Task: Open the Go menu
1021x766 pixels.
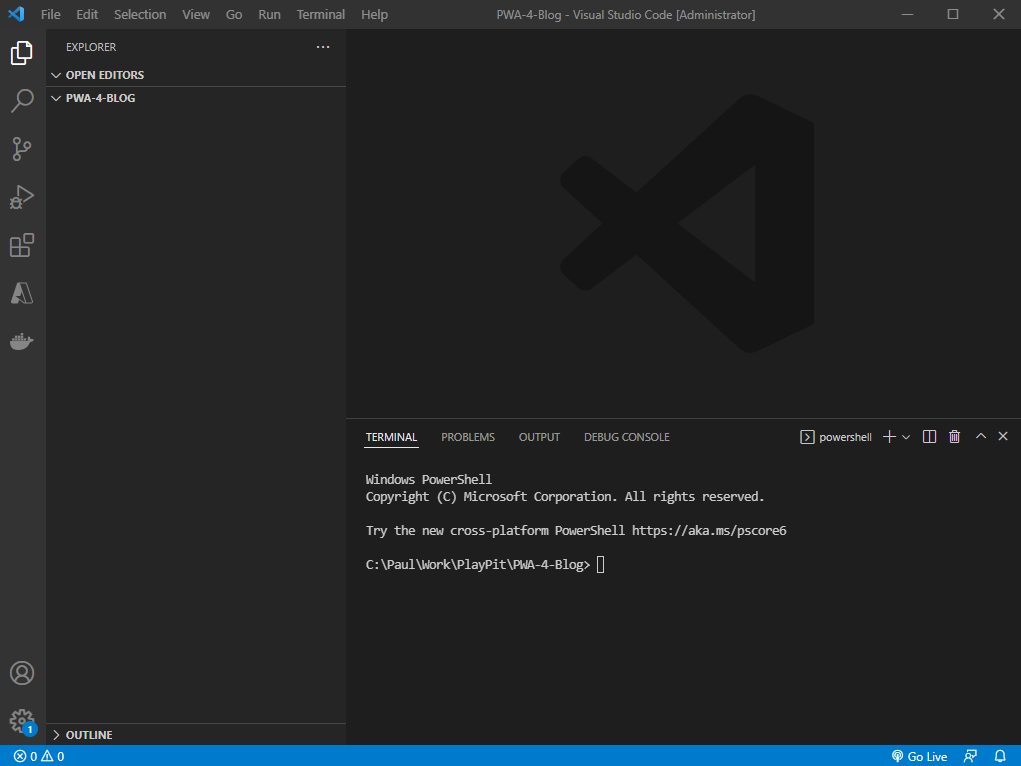Action: click(x=234, y=14)
